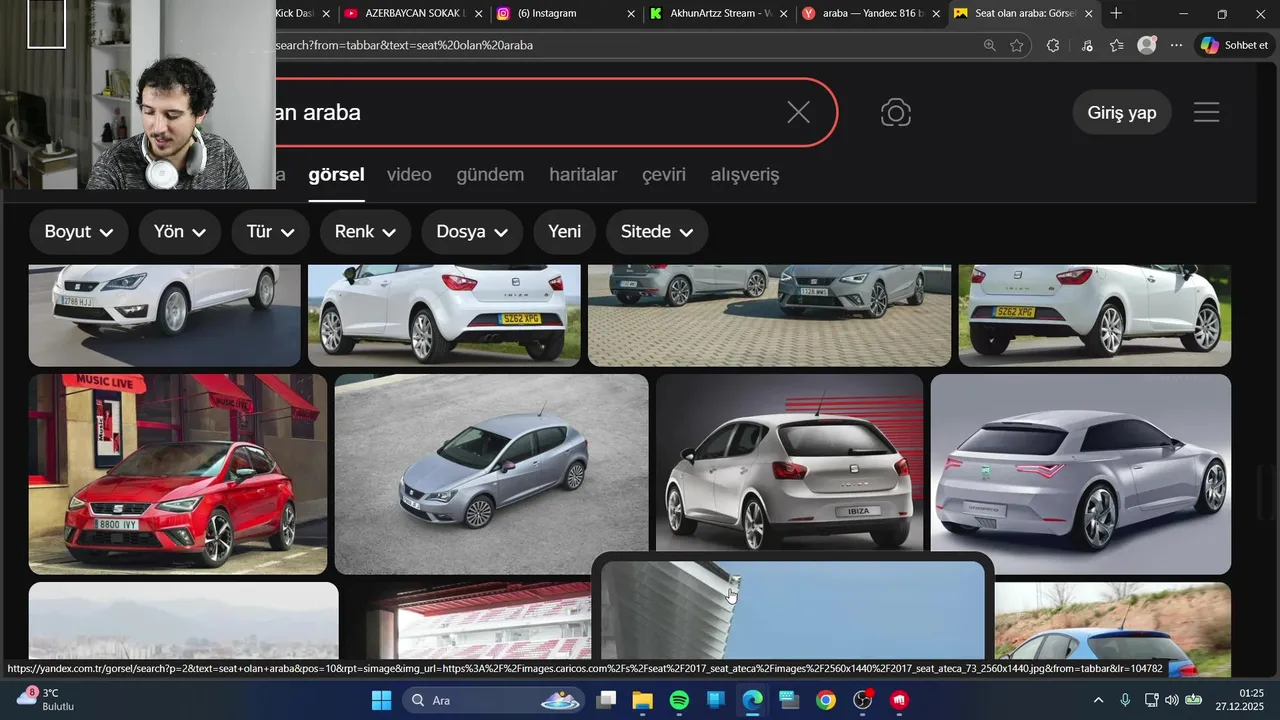The image size is (1280, 720).
Task: Click the Giriş yap button
Action: (1122, 112)
